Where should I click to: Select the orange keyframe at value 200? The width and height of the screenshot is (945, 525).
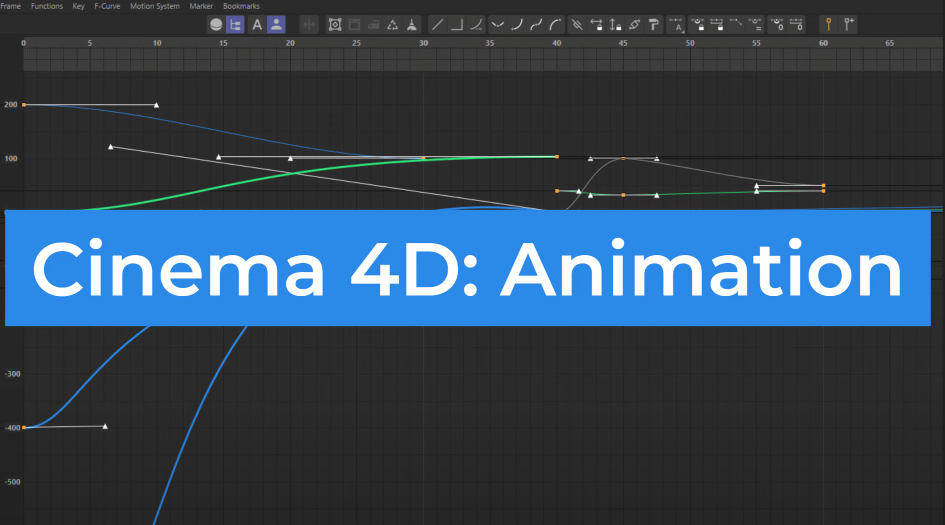[x=24, y=104]
